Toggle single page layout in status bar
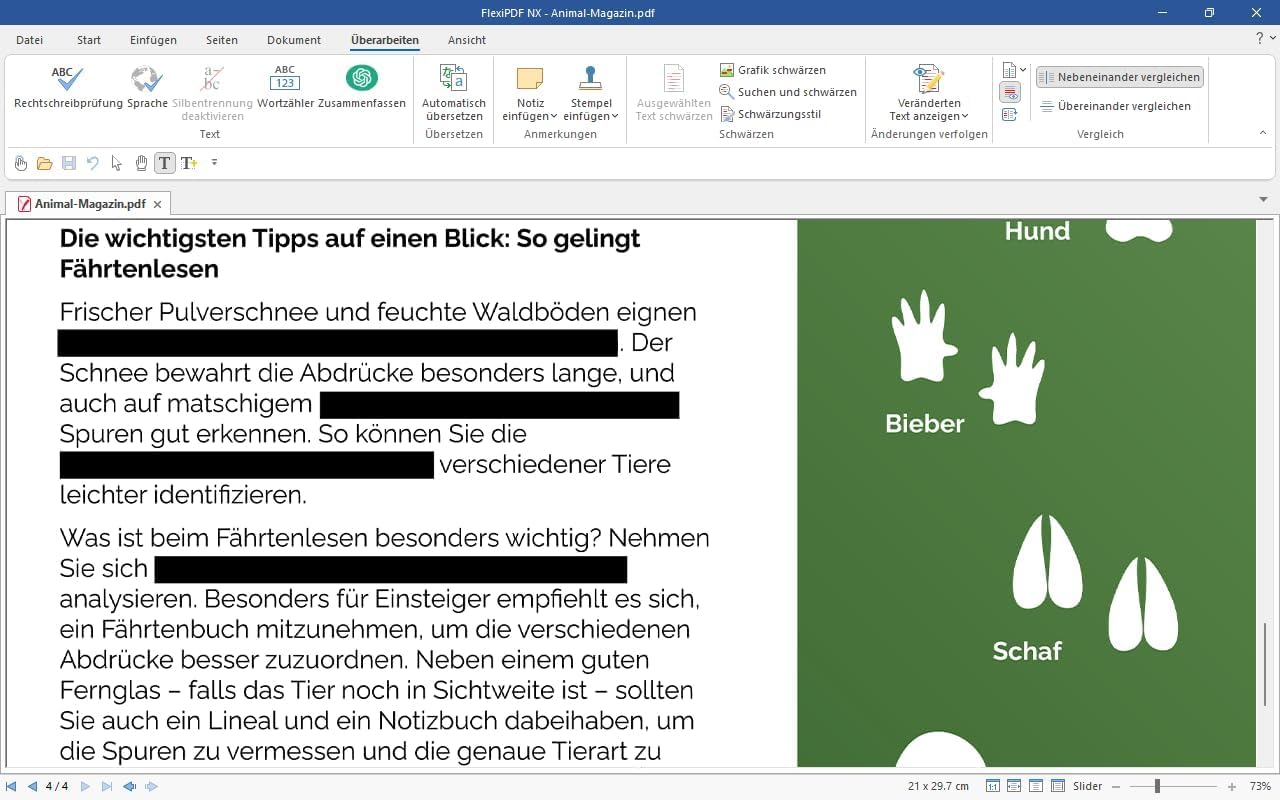Screen dimensions: 1280x800 click(x=1036, y=787)
